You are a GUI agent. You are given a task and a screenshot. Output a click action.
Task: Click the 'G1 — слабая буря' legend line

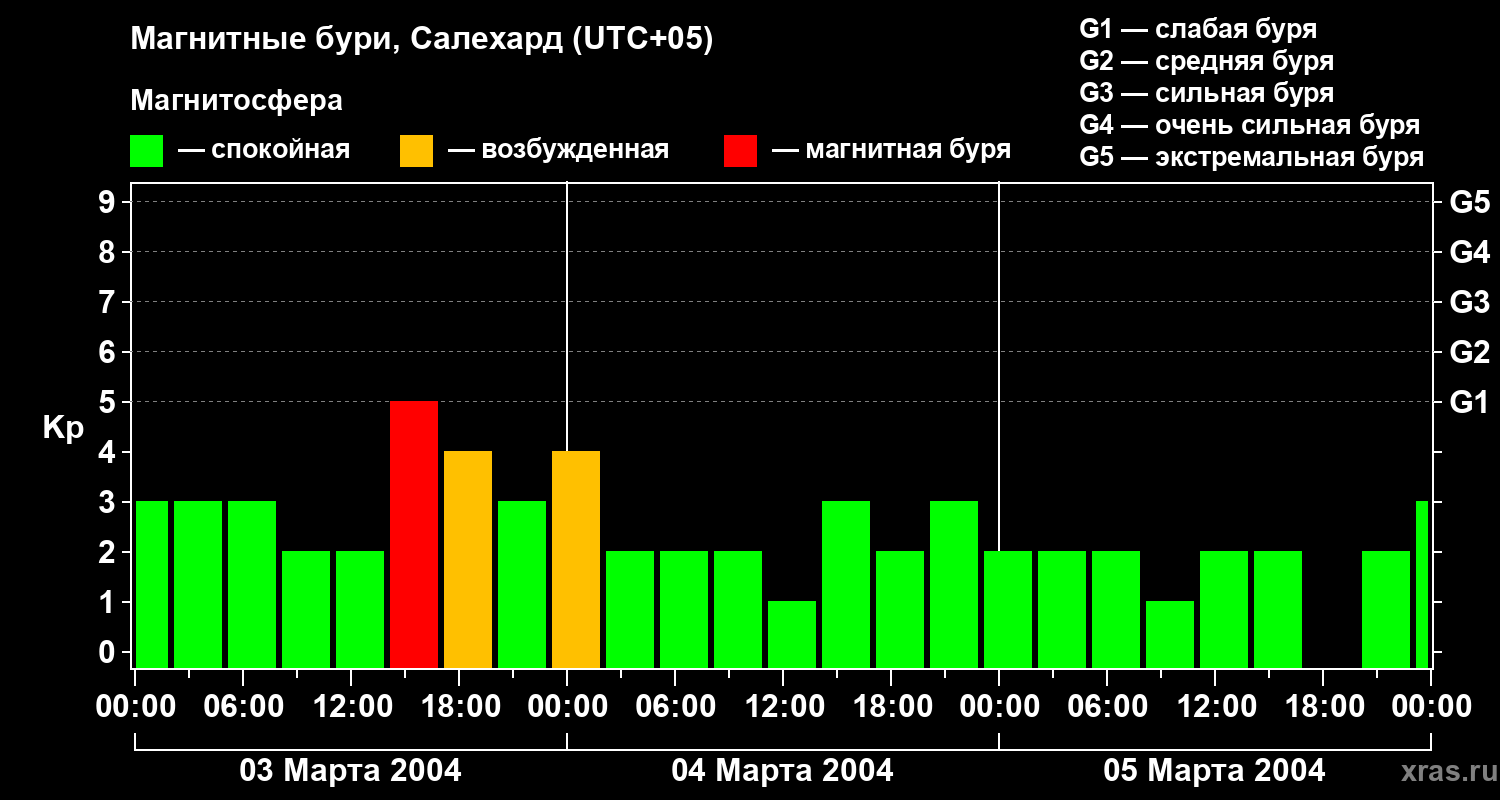point(1198,29)
